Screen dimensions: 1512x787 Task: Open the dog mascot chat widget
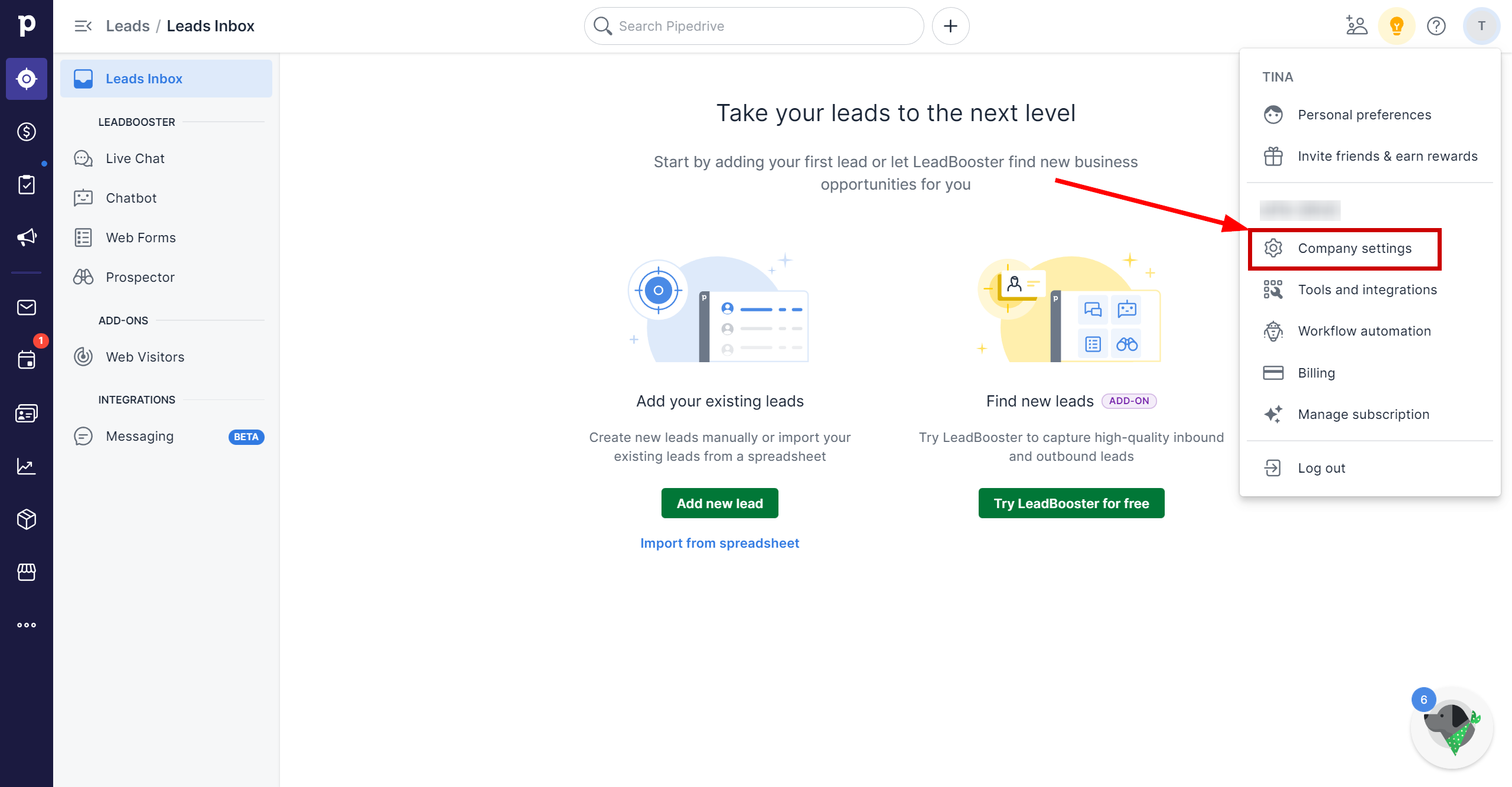[1452, 728]
